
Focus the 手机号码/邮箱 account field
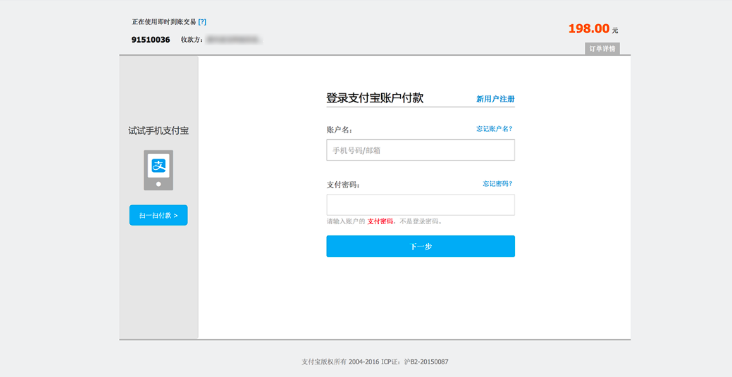pyautogui.click(x=421, y=150)
